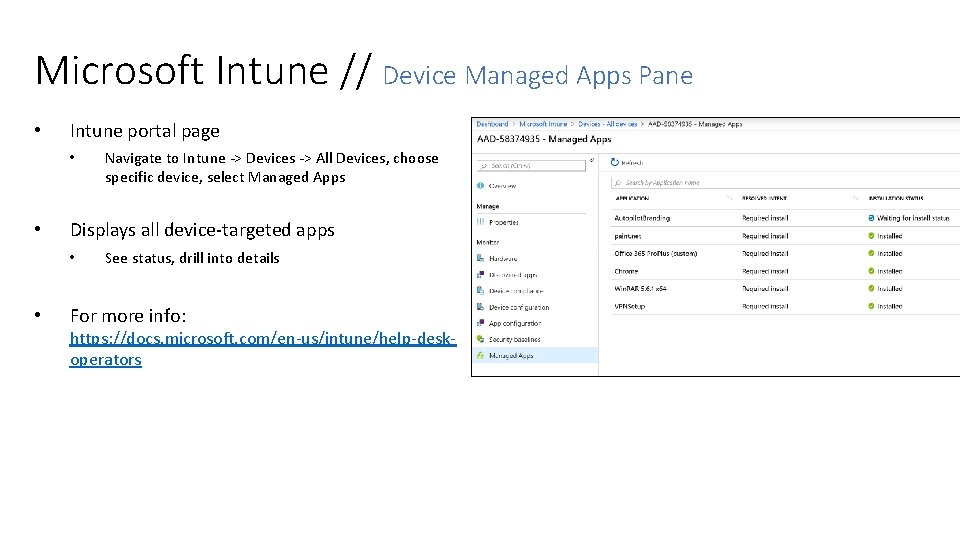Click the Devices - All devices breadcrumb
Screen dimensions: 960x540
click(x=608, y=124)
